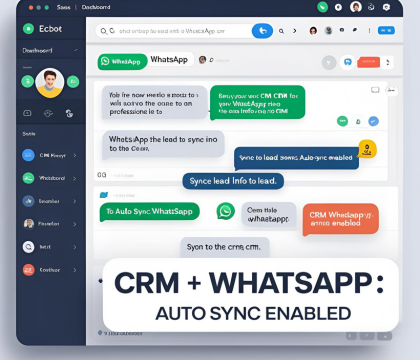Open the green Whatsbord sidebar icon

point(28,178)
